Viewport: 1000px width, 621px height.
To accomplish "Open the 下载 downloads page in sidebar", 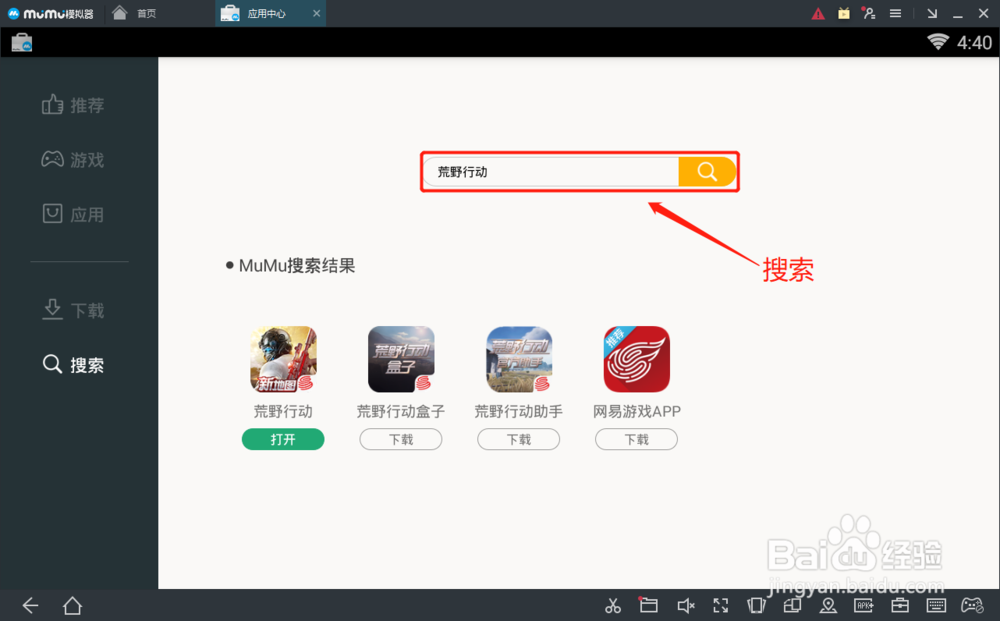I will click(73, 310).
